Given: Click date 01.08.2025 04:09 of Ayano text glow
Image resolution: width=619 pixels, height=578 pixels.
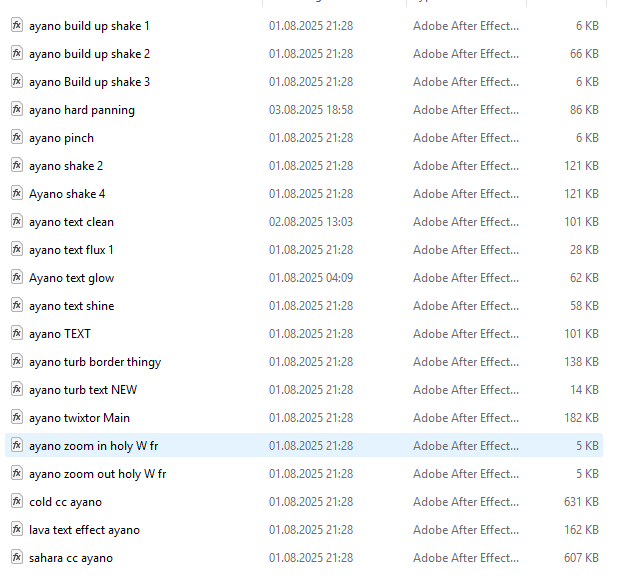Looking at the screenshot, I should (x=311, y=278).
